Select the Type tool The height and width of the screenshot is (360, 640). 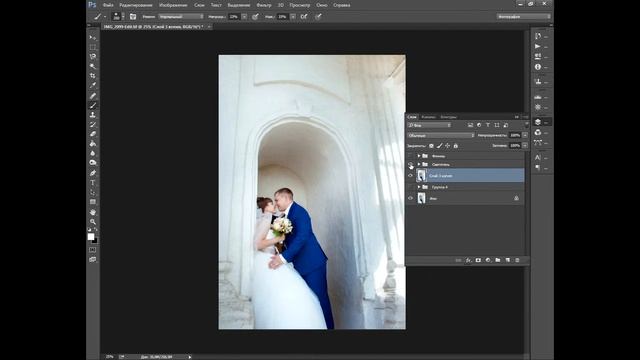click(93, 182)
